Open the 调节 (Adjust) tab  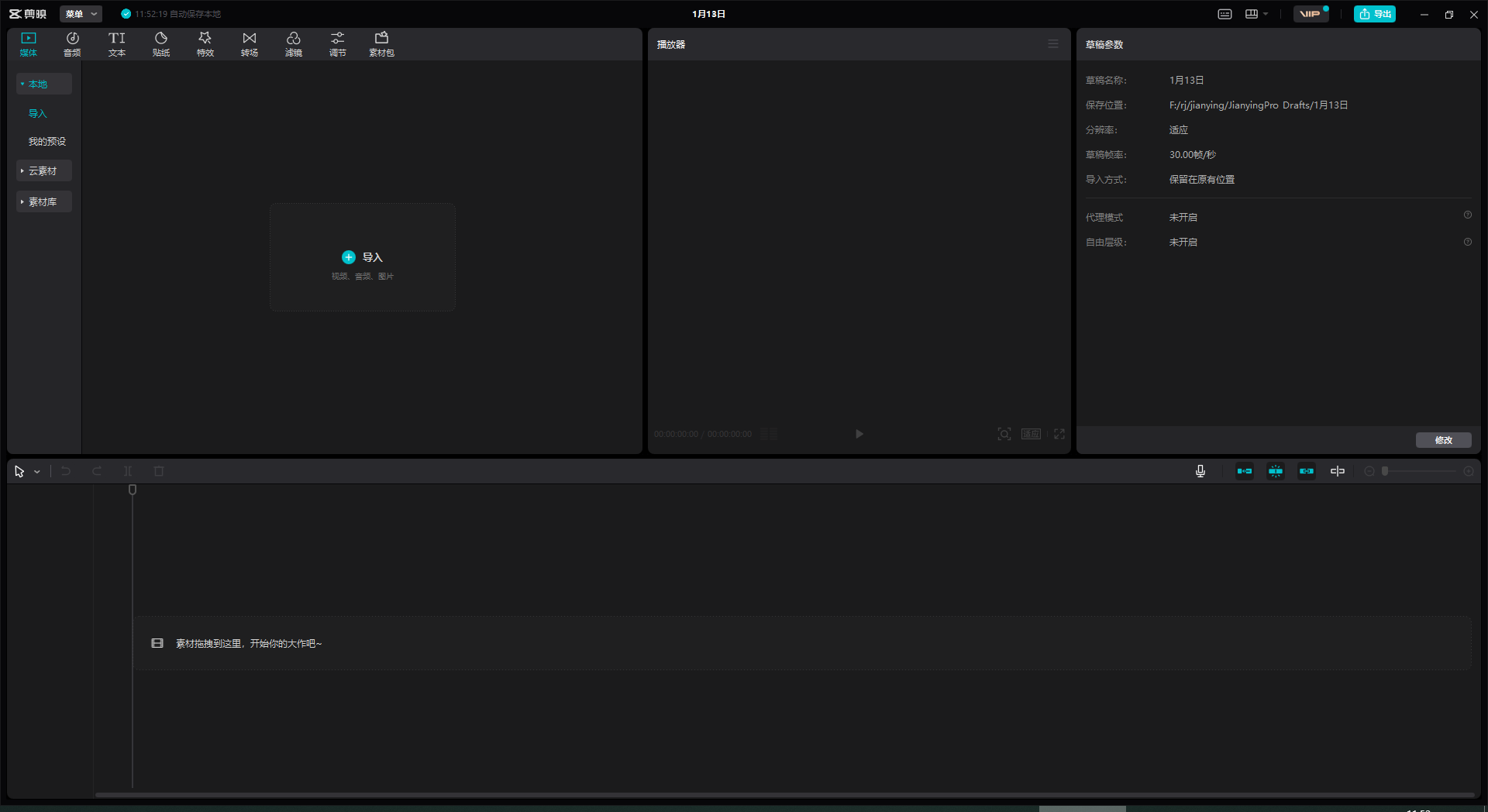338,44
